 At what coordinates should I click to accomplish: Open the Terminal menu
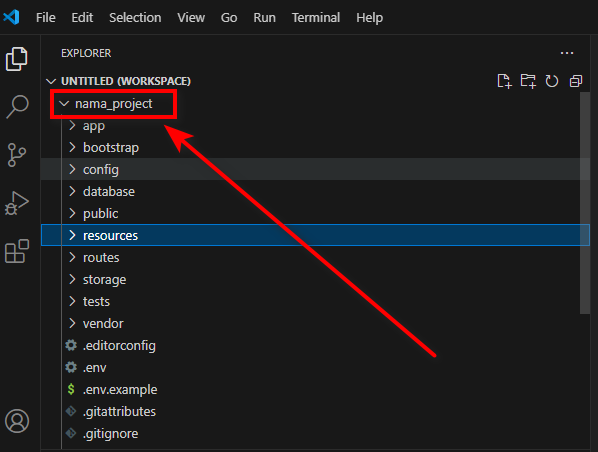point(316,18)
